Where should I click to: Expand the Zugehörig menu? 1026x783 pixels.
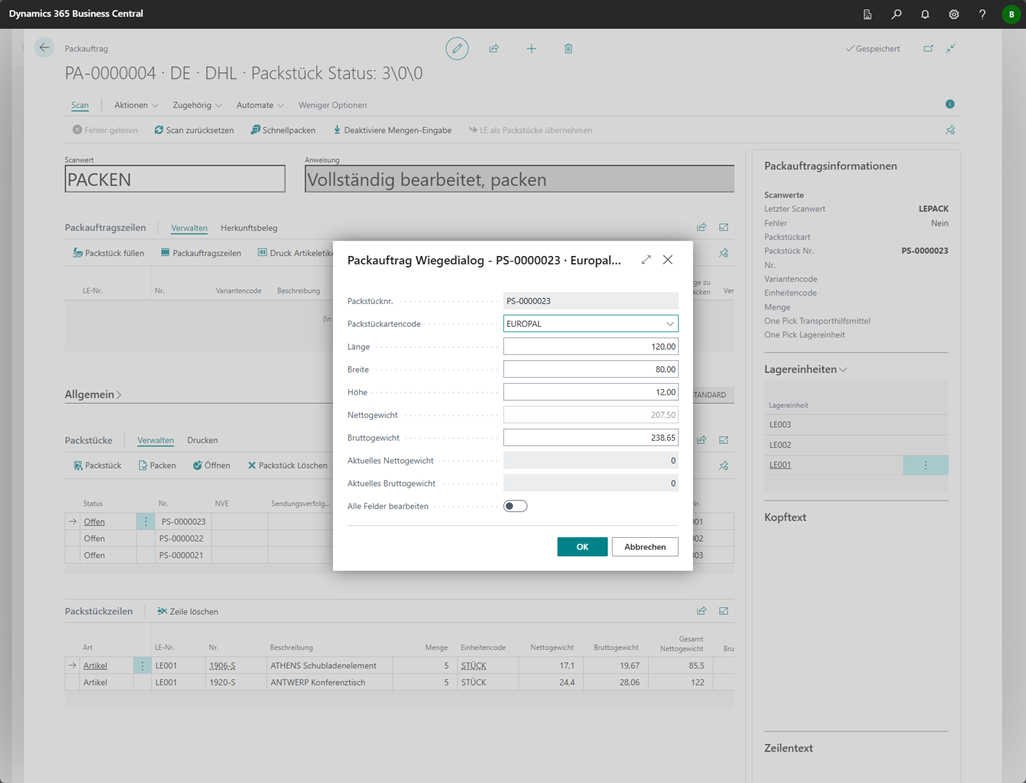[x=197, y=105]
